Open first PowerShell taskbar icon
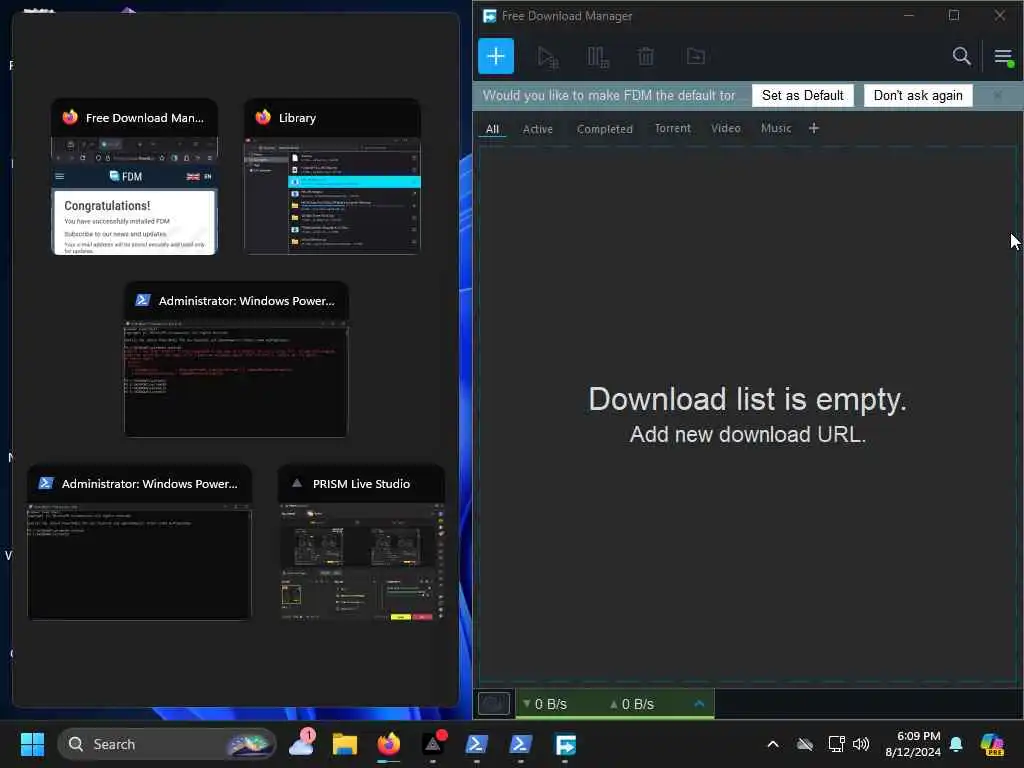Image resolution: width=1024 pixels, height=768 pixels. point(477,744)
